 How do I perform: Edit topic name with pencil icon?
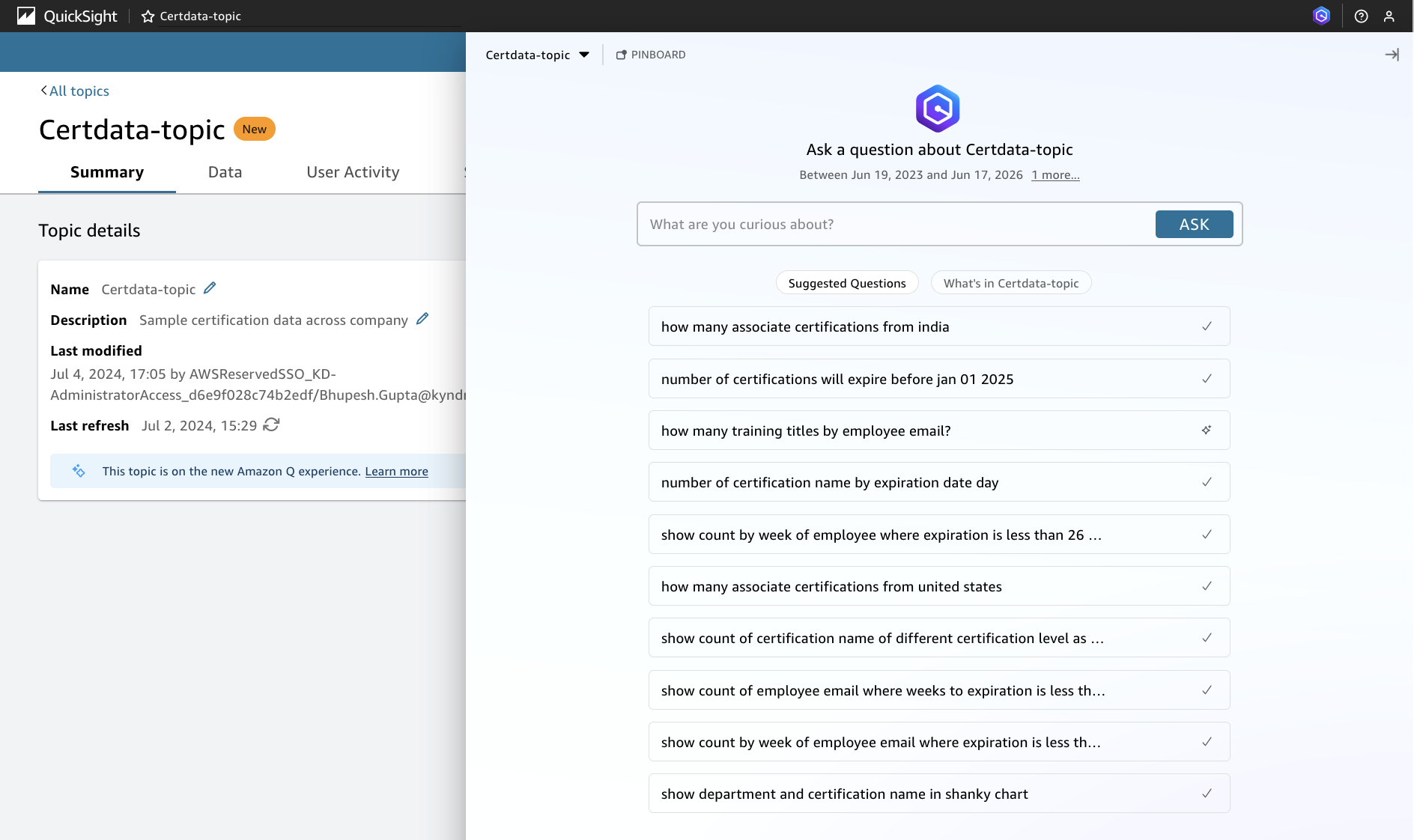point(210,288)
